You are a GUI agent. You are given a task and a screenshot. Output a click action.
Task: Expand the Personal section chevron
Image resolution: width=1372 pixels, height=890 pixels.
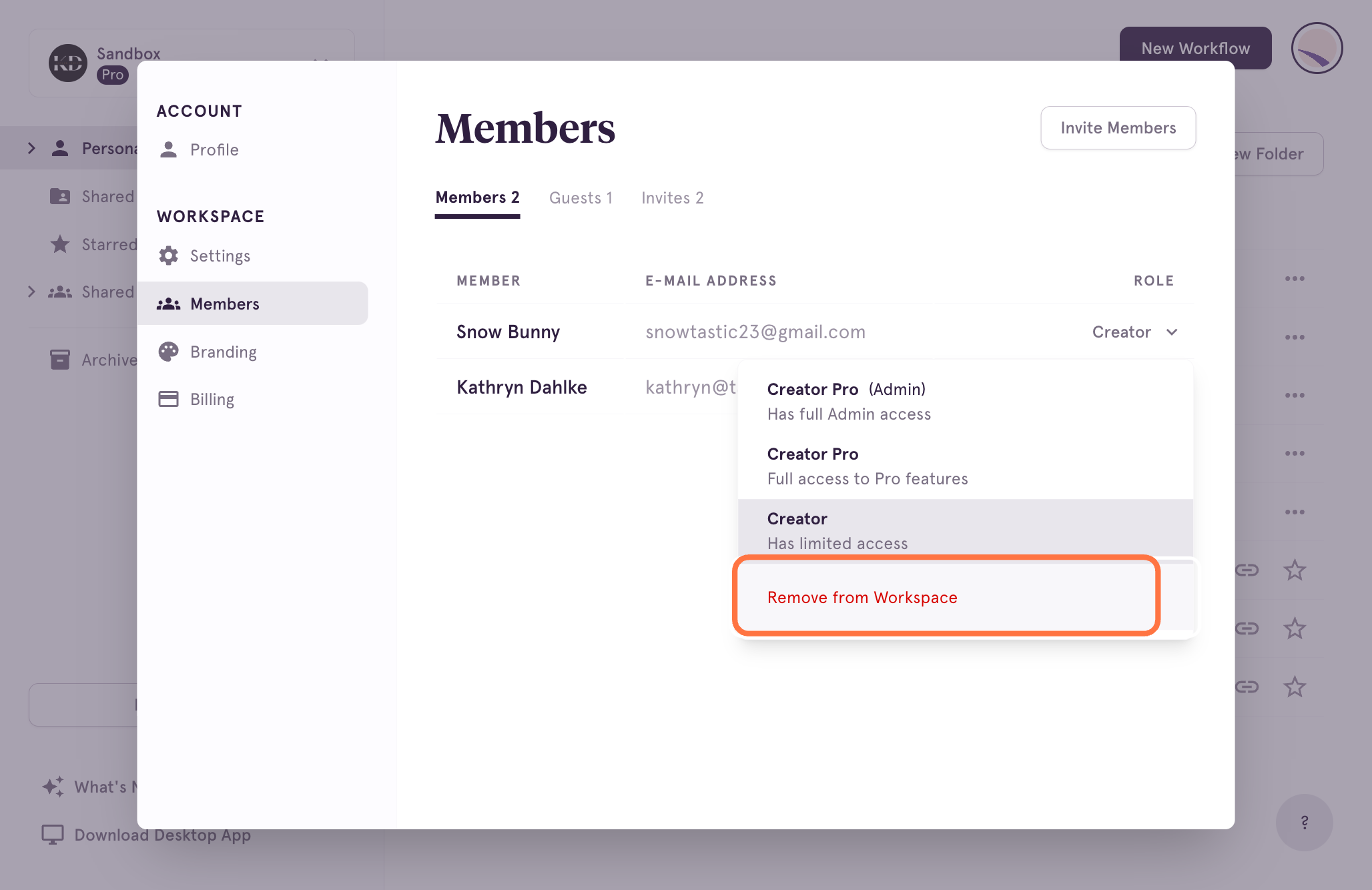pyautogui.click(x=31, y=148)
